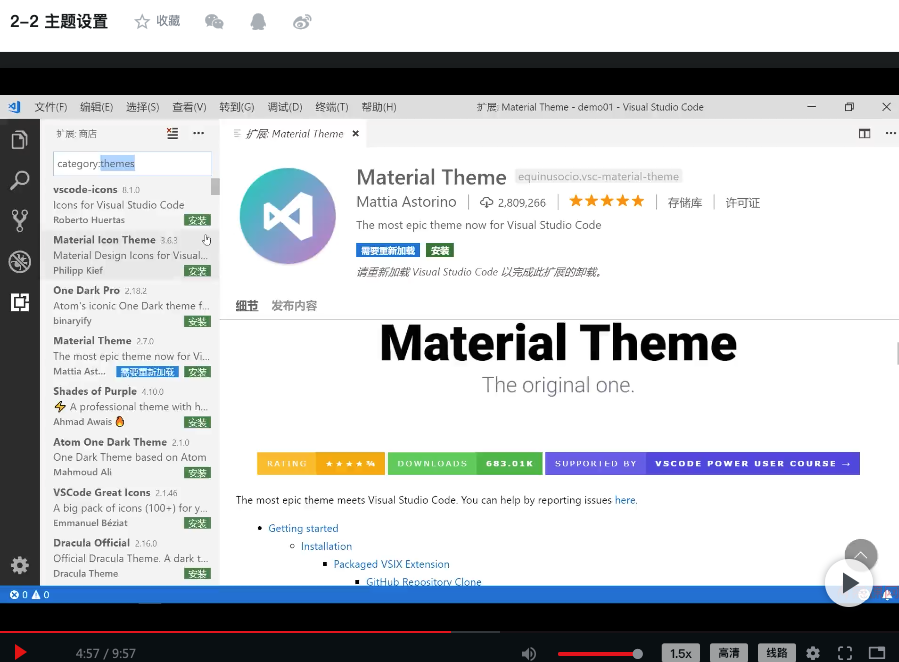Open Packaged VSIX Extension link
The width and height of the screenshot is (899, 662).
tap(392, 564)
